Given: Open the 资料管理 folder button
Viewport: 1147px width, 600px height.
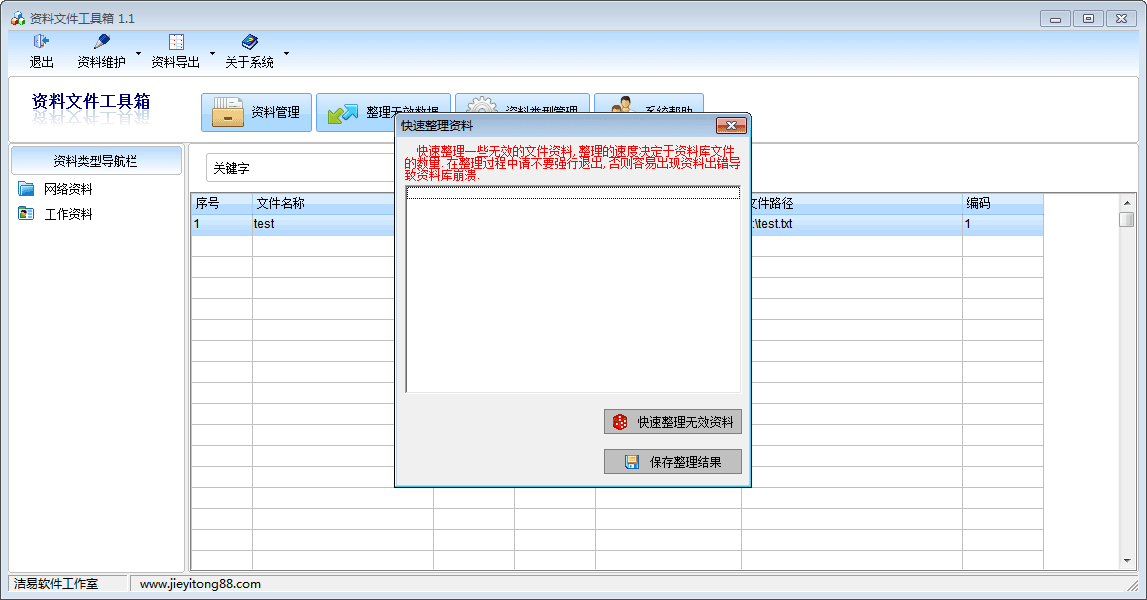Looking at the screenshot, I should (x=256, y=112).
